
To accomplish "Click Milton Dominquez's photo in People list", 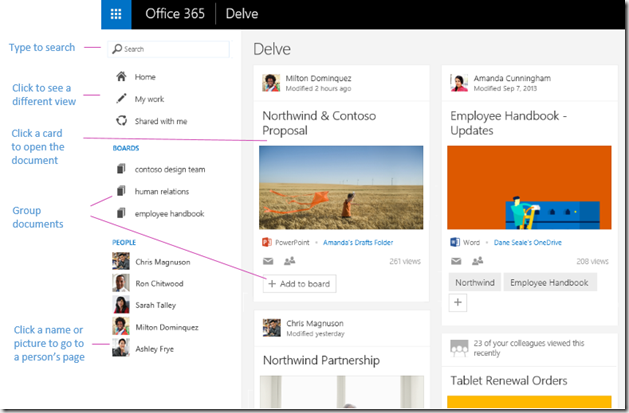I will pos(121,326).
